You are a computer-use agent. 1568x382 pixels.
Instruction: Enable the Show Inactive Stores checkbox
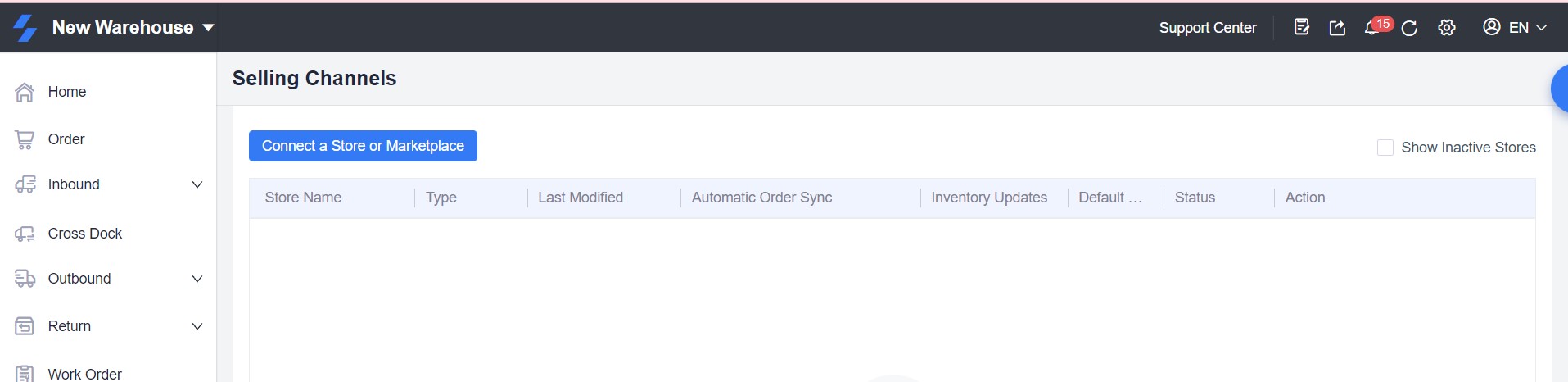(1385, 148)
